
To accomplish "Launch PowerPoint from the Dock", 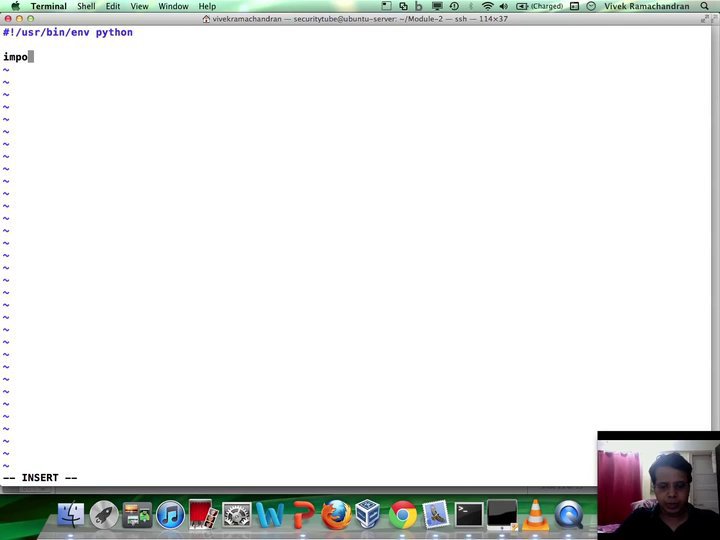I will [304, 514].
